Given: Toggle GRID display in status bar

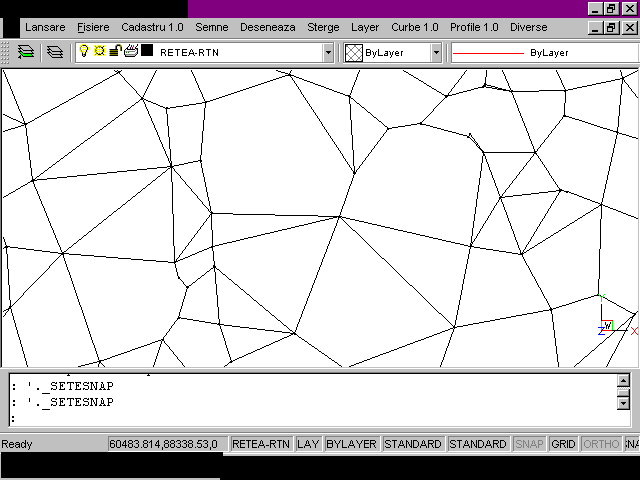Looking at the screenshot, I should [x=563, y=444].
